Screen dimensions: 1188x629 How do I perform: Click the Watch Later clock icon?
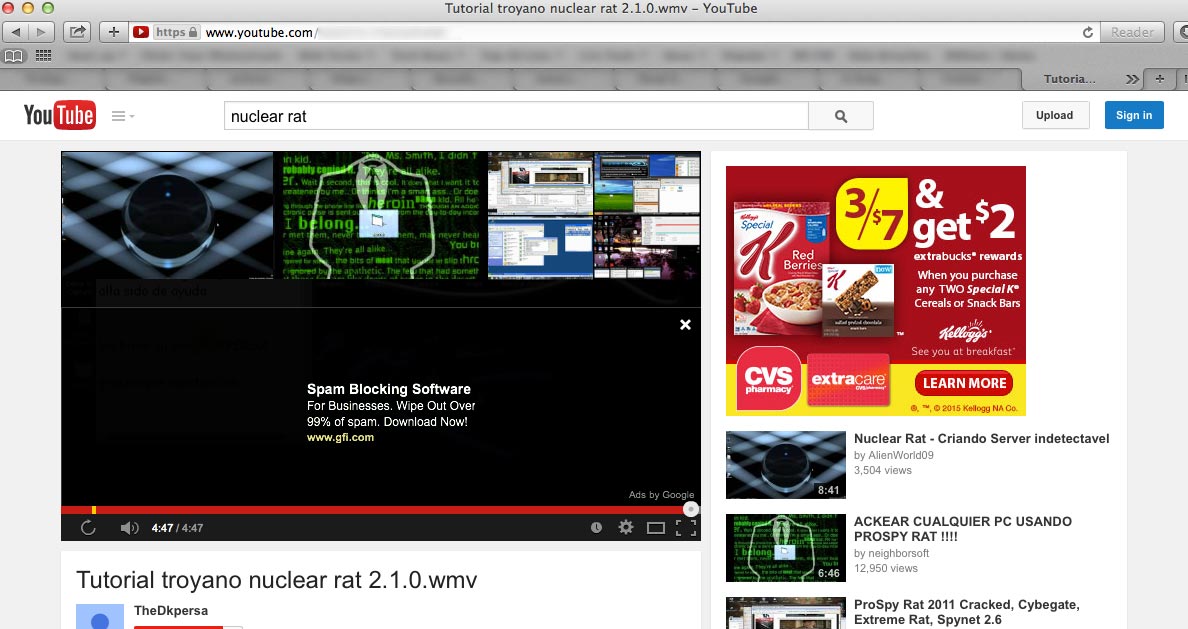tap(596, 527)
